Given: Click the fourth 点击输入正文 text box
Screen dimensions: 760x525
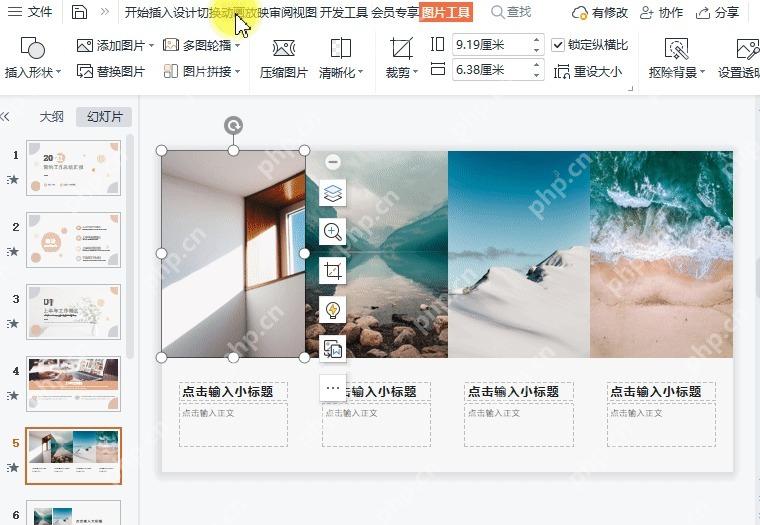Looking at the screenshot, I should click(x=661, y=424).
